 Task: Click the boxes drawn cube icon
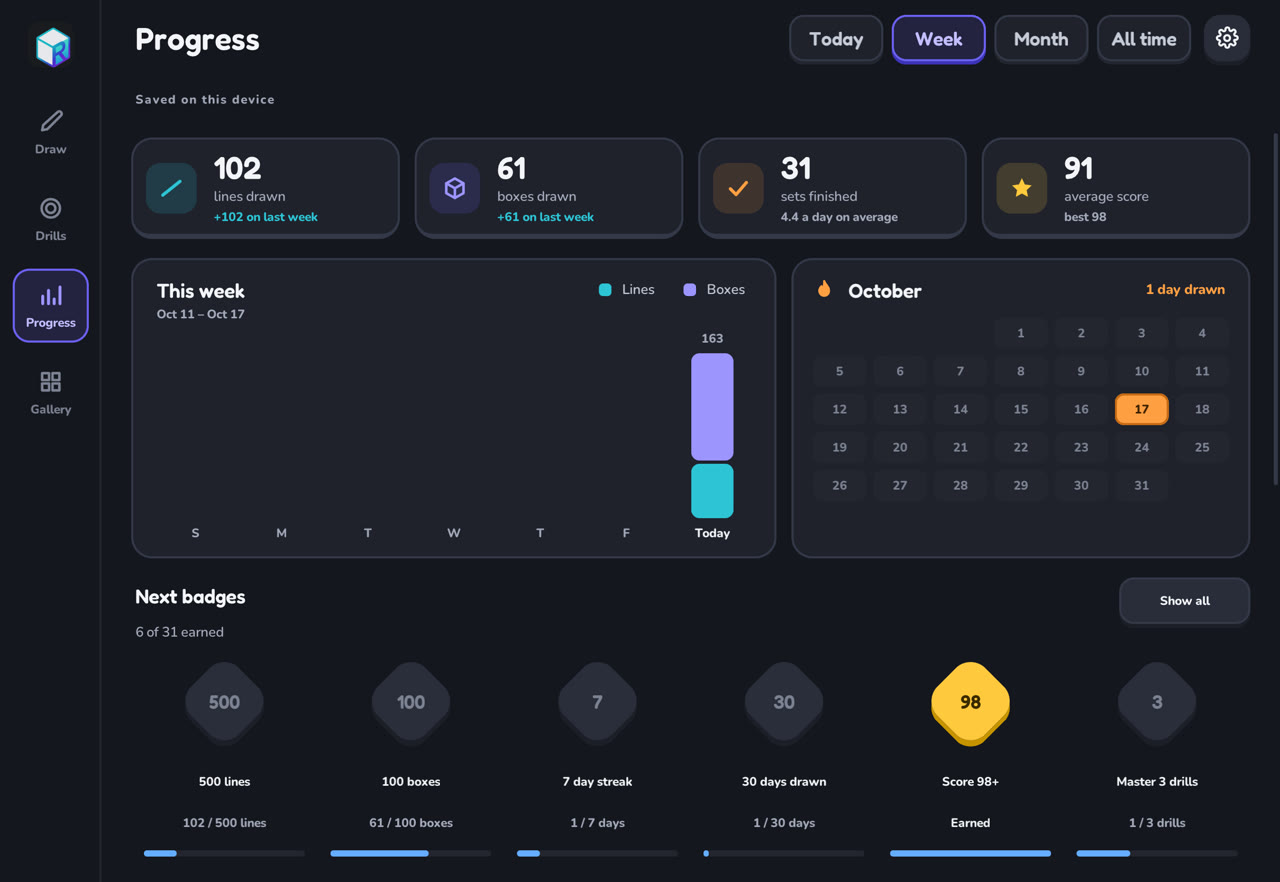click(x=455, y=188)
